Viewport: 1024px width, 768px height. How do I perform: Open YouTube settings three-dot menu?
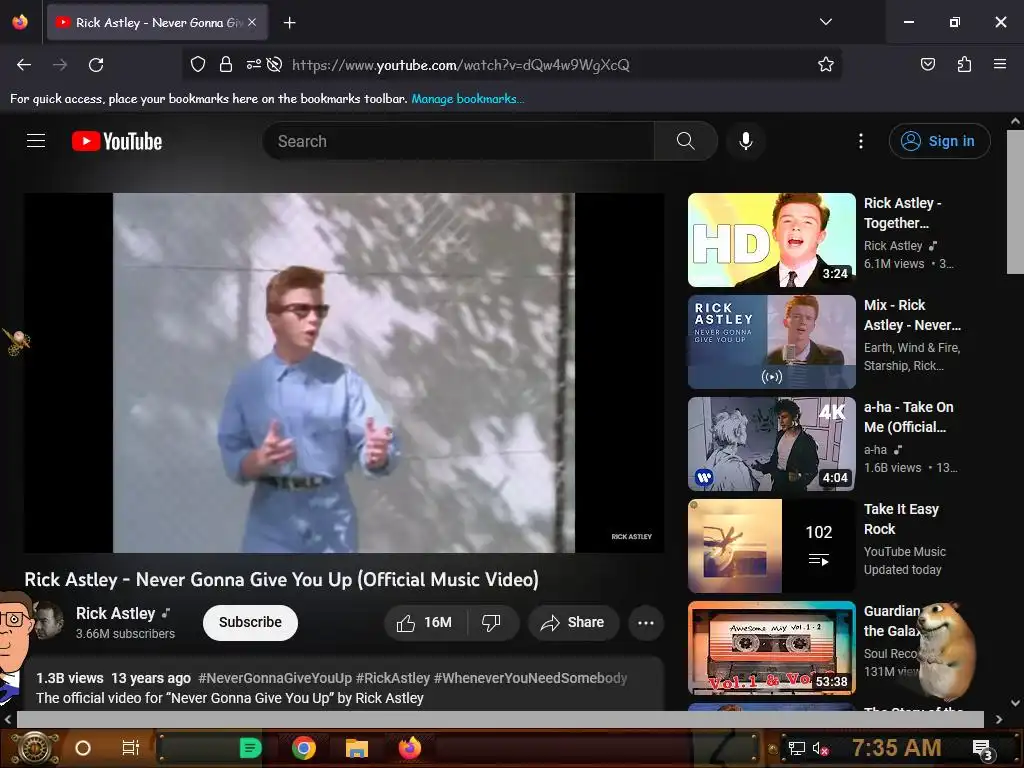tap(861, 141)
